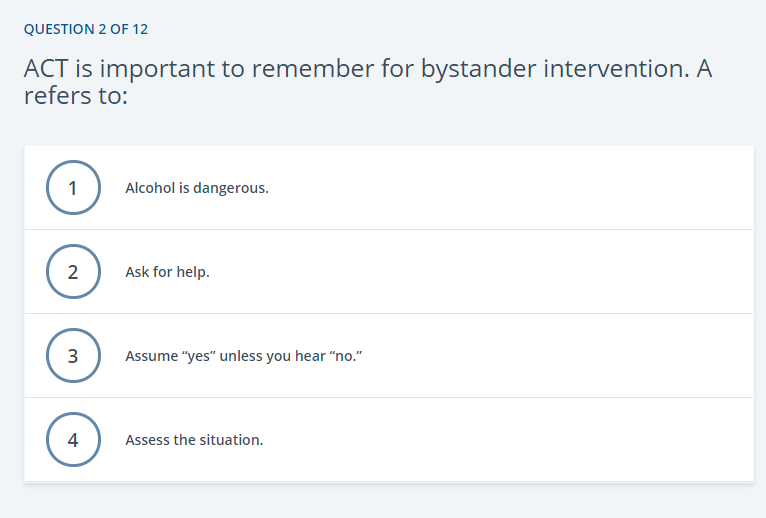This screenshot has width=766, height=518.
Task: Select answer circle number 4
Action: click(x=73, y=440)
